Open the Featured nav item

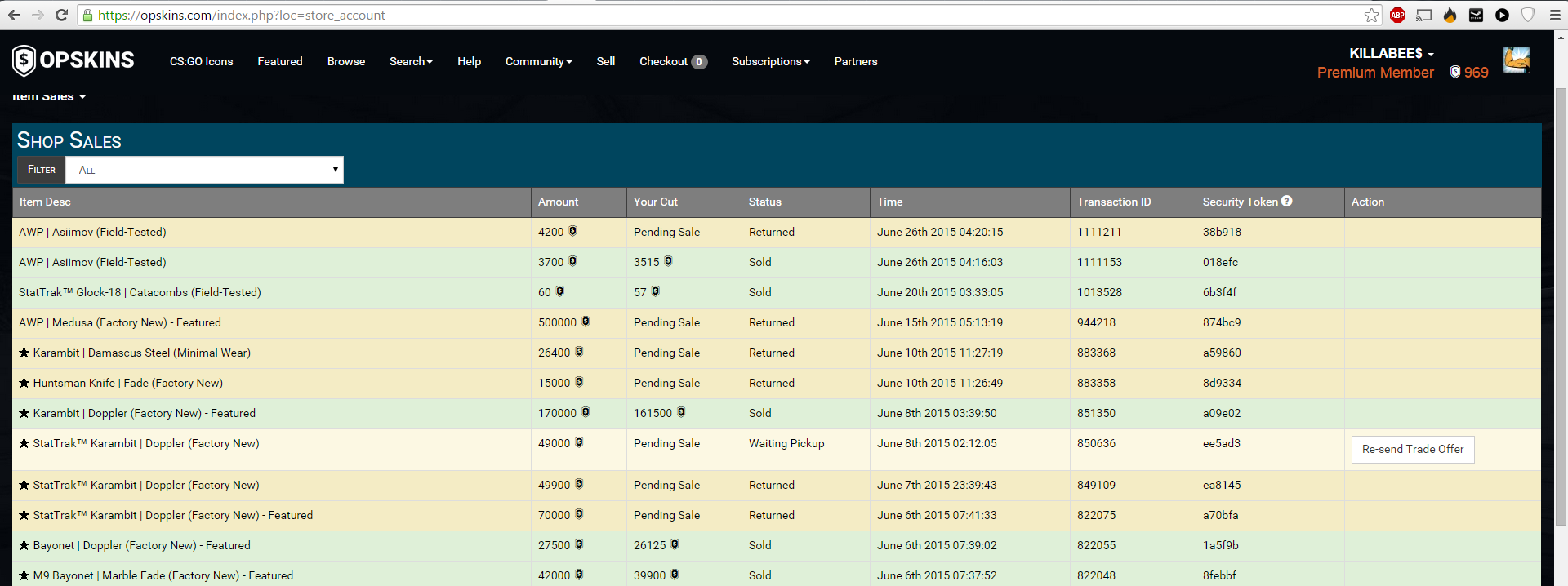tap(280, 61)
